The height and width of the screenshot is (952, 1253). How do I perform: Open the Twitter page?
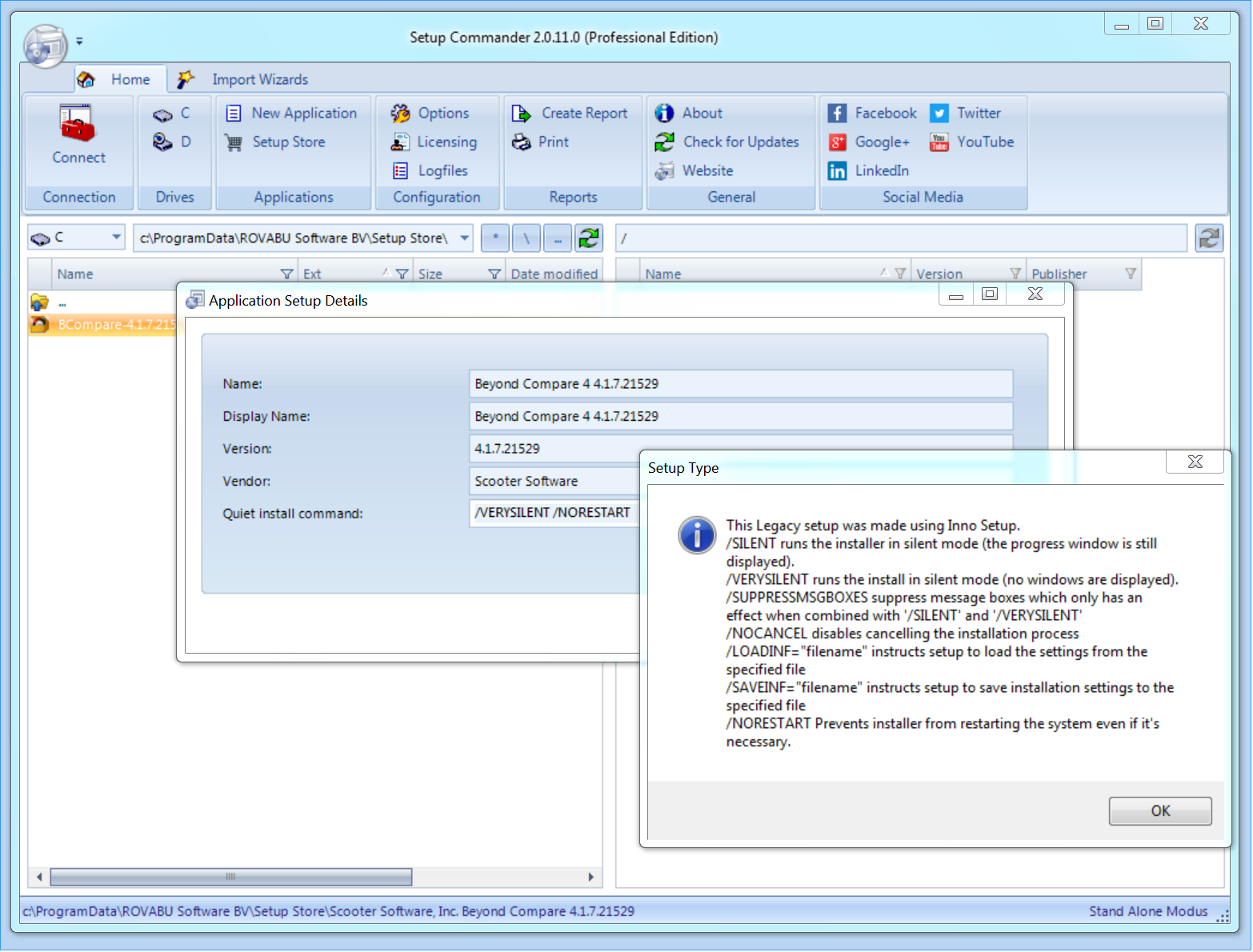(966, 114)
